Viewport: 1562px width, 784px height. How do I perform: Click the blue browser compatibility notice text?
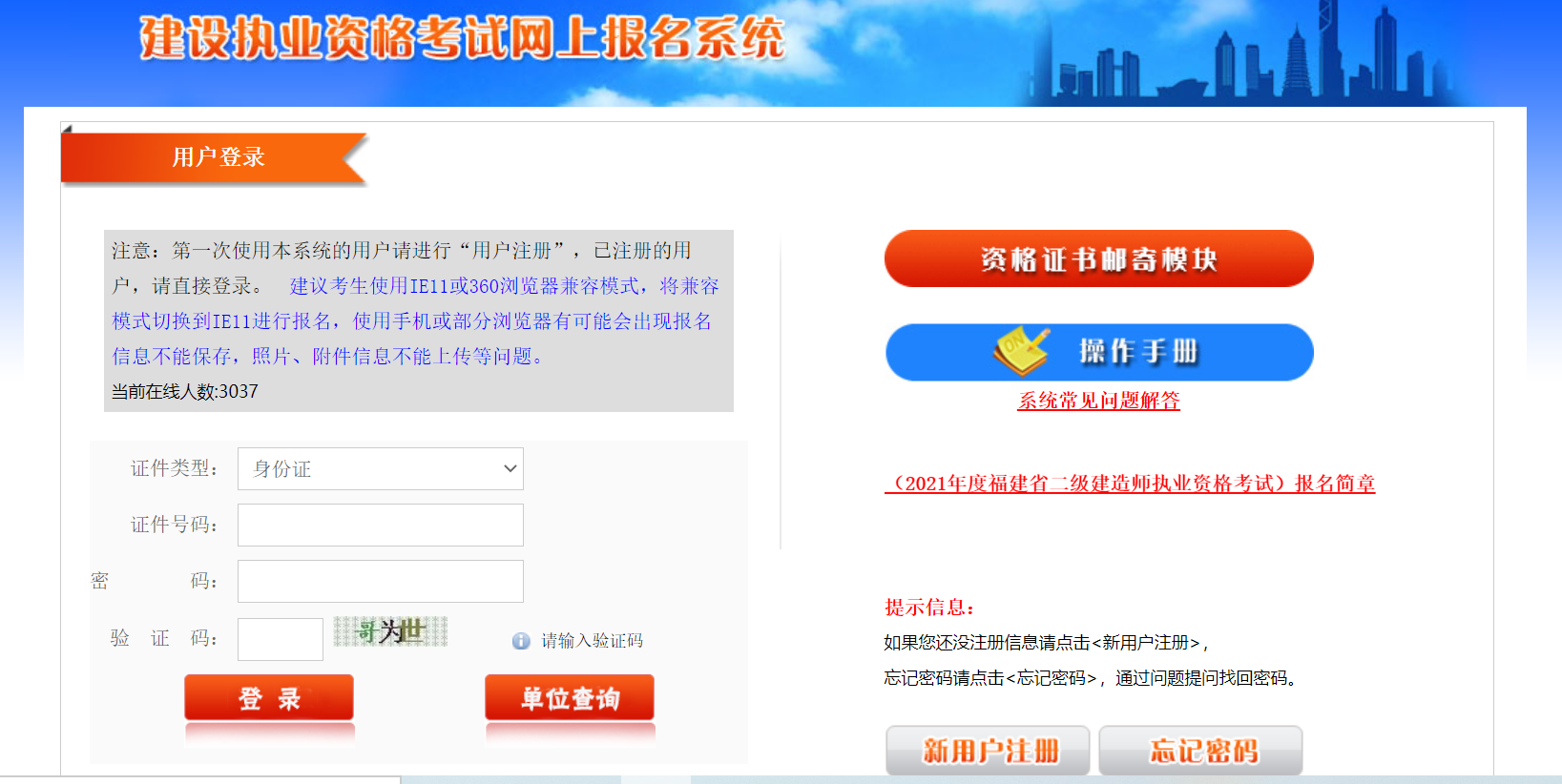coord(415,321)
